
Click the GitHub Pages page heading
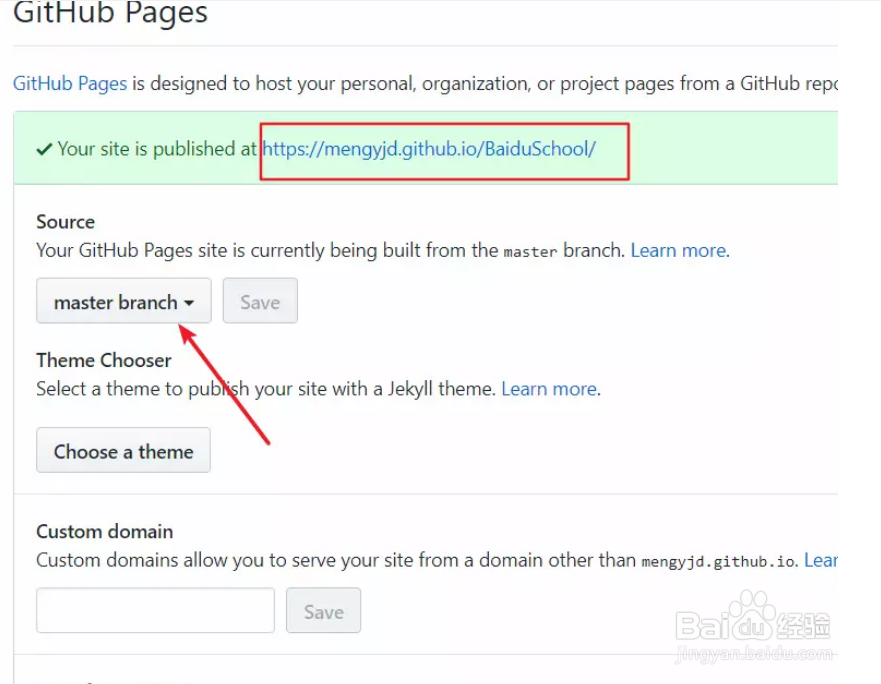point(110,12)
